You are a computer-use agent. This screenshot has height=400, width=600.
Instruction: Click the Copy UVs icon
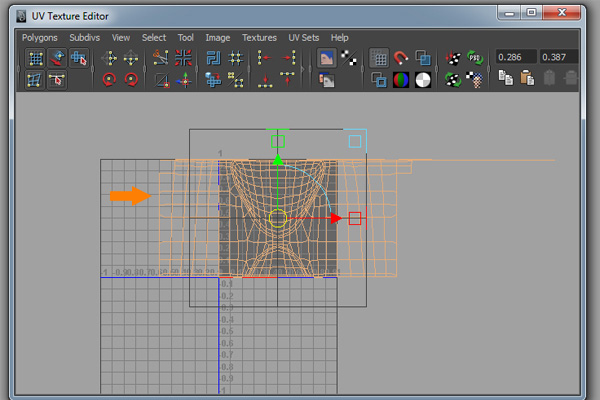(506, 80)
